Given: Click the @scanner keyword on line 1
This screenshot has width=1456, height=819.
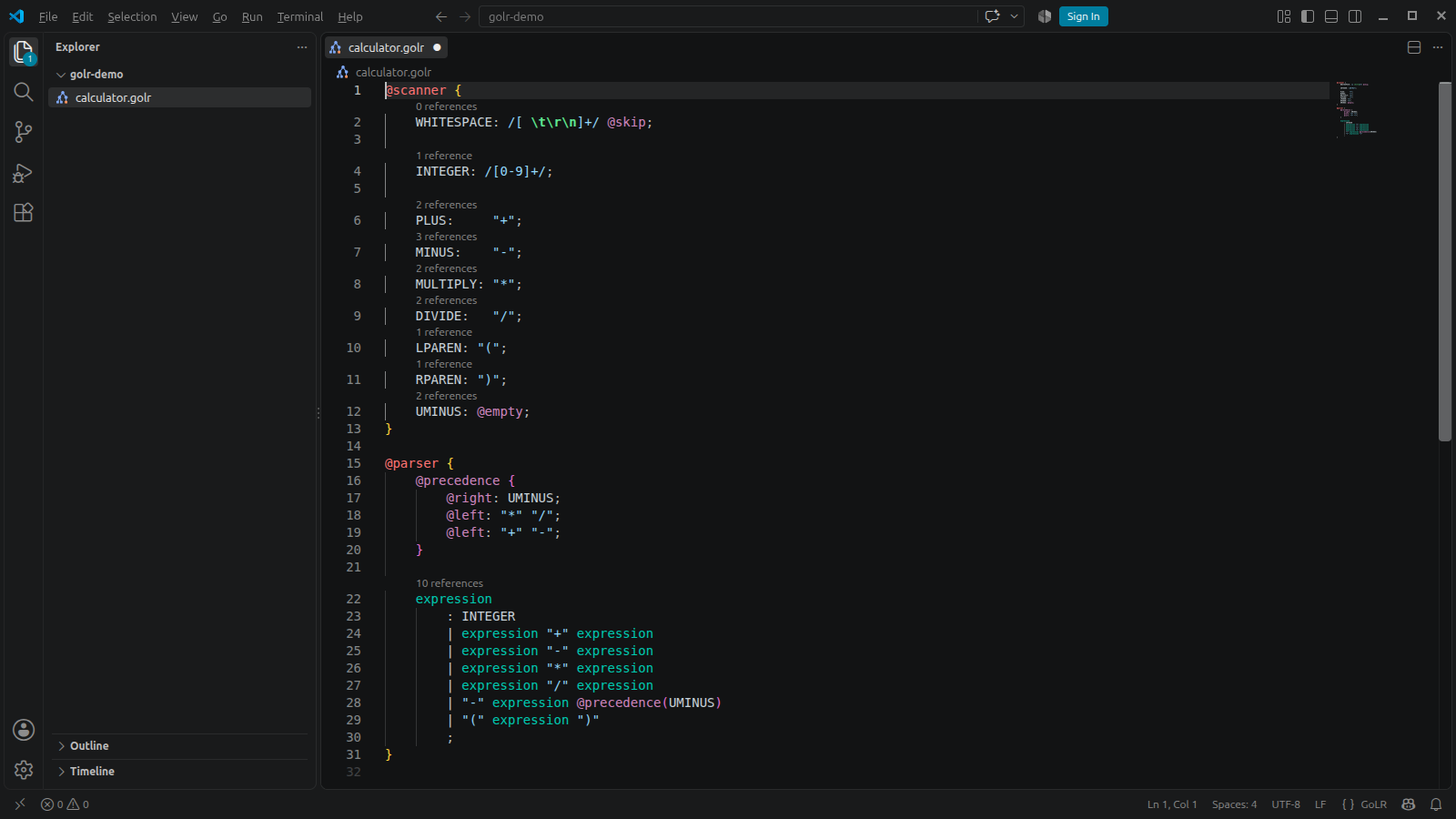Looking at the screenshot, I should tap(416, 90).
